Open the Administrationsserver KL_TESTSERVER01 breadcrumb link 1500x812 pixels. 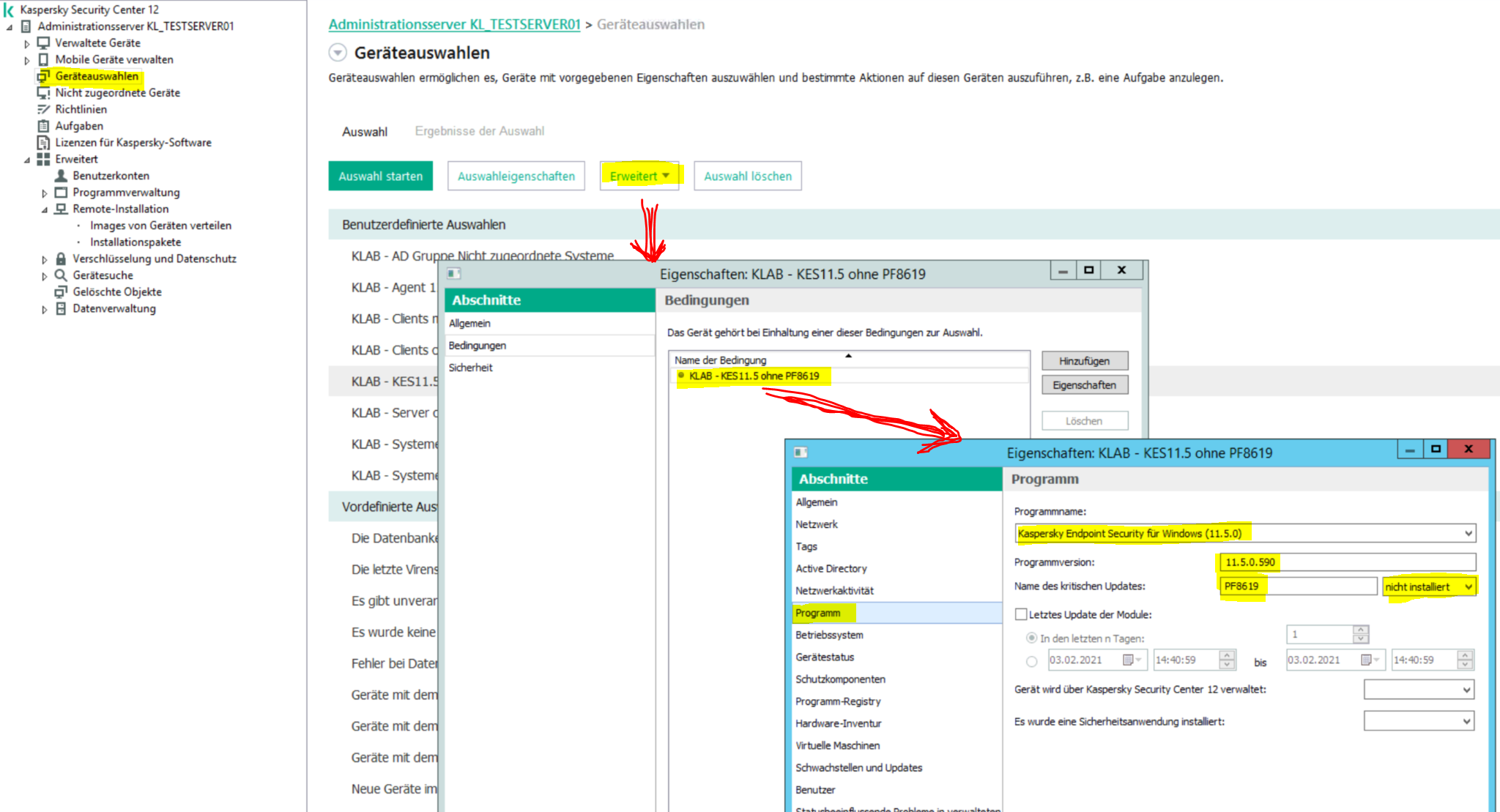(454, 24)
